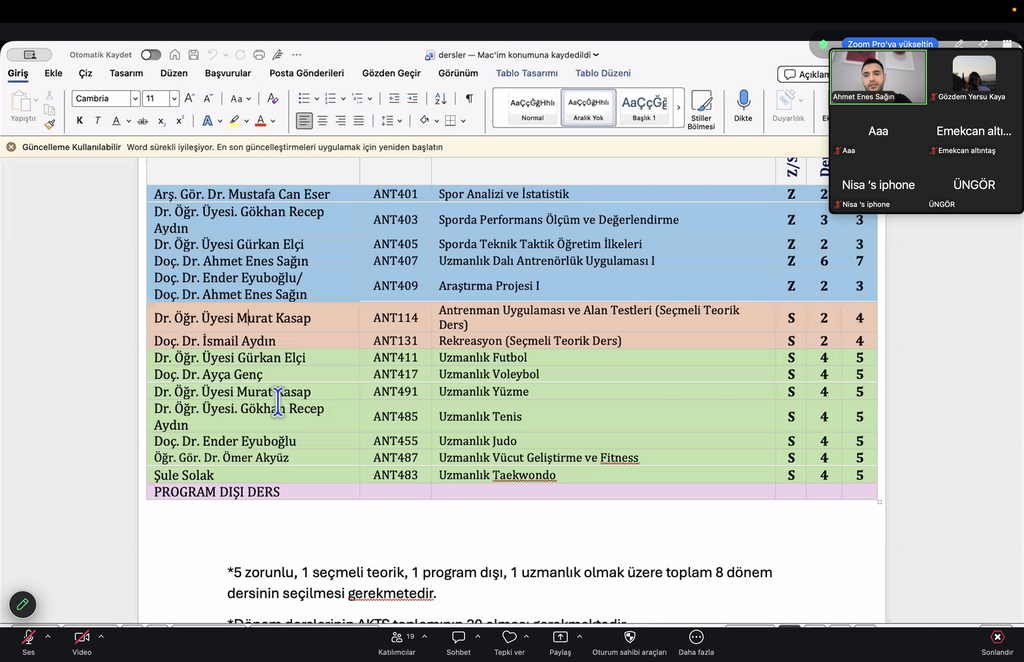Screen dimensions: 1024x662
Task: Click the show paragraph marks icon
Action: [x=469, y=99]
